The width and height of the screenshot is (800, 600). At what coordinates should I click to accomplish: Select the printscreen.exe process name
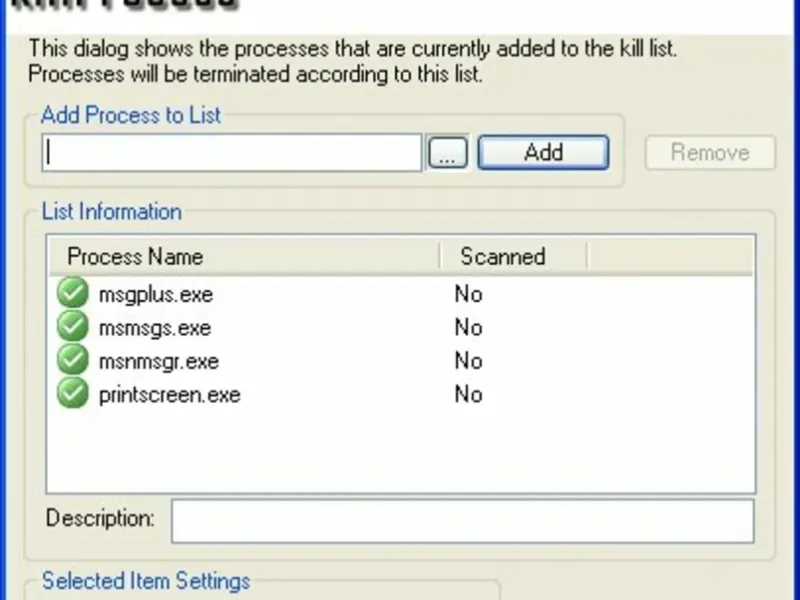[x=169, y=395]
